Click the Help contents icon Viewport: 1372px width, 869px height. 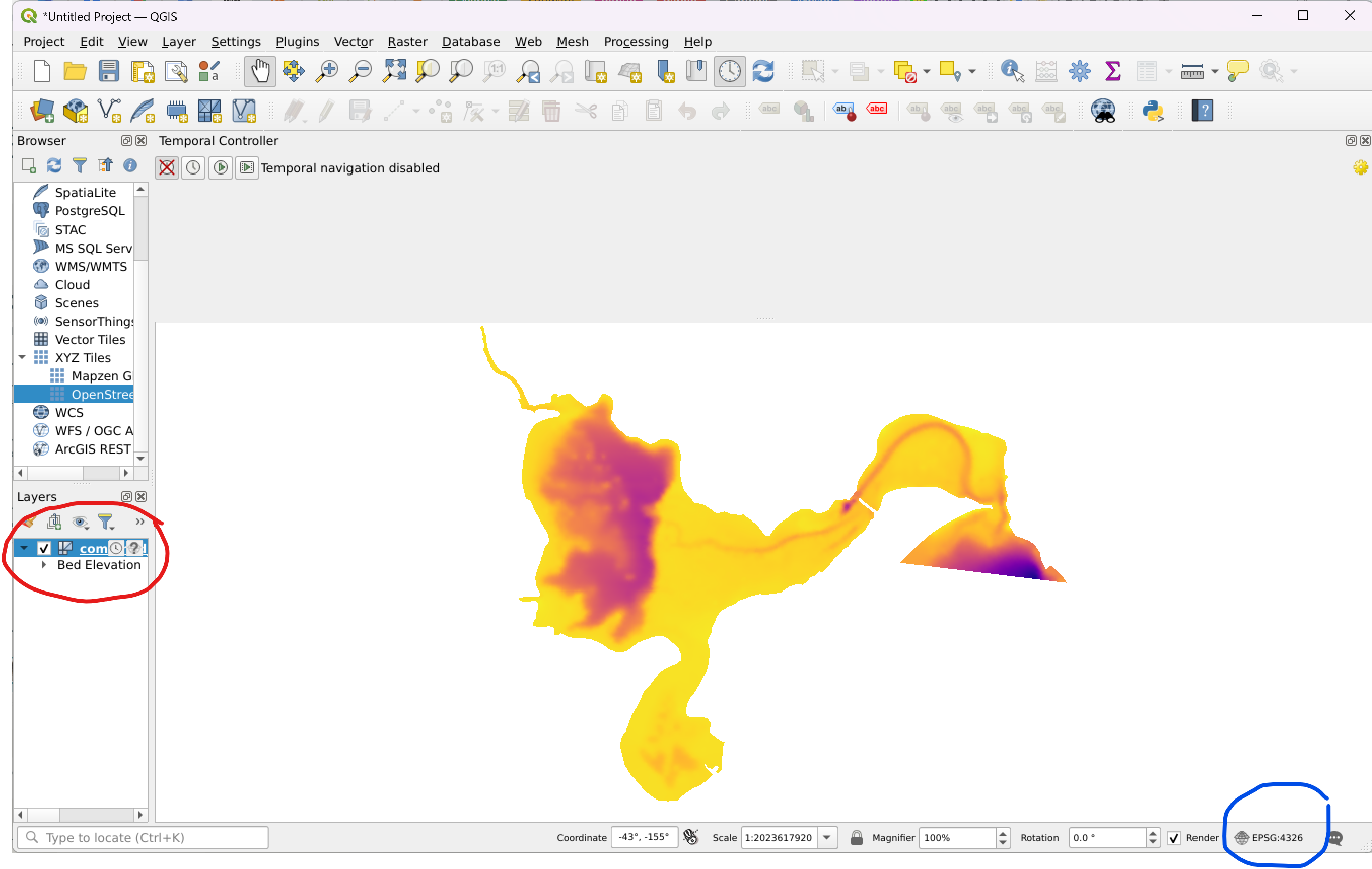click(x=1202, y=111)
